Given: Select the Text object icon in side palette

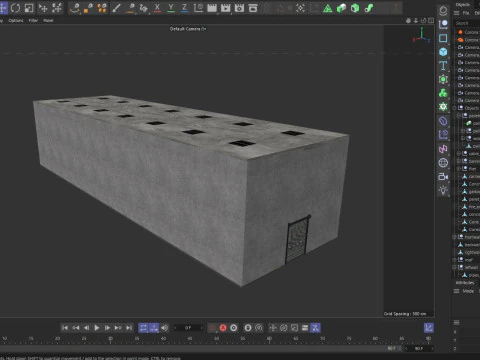Looking at the screenshot, I should (443, 65).
